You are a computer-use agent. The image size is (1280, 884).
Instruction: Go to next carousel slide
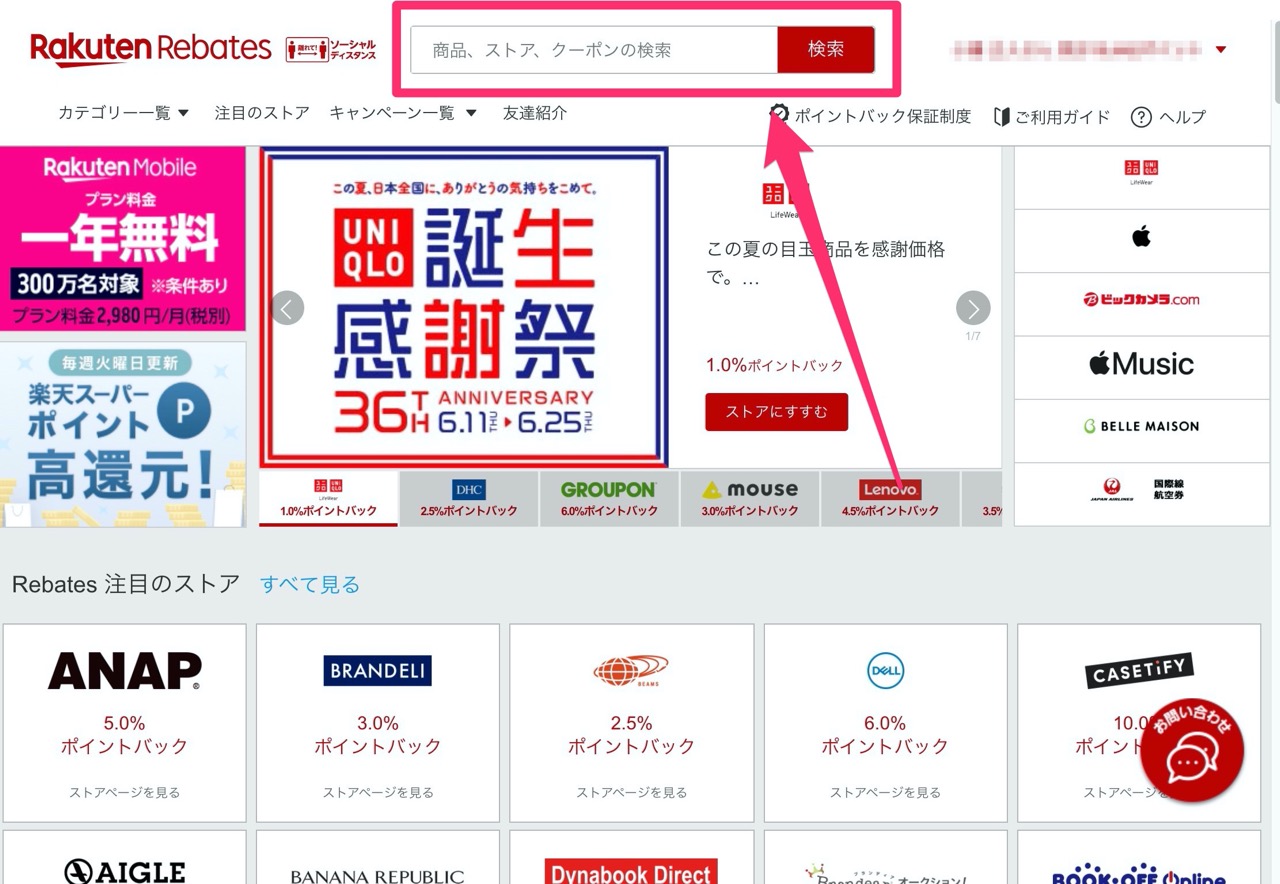tap(973, 308)
